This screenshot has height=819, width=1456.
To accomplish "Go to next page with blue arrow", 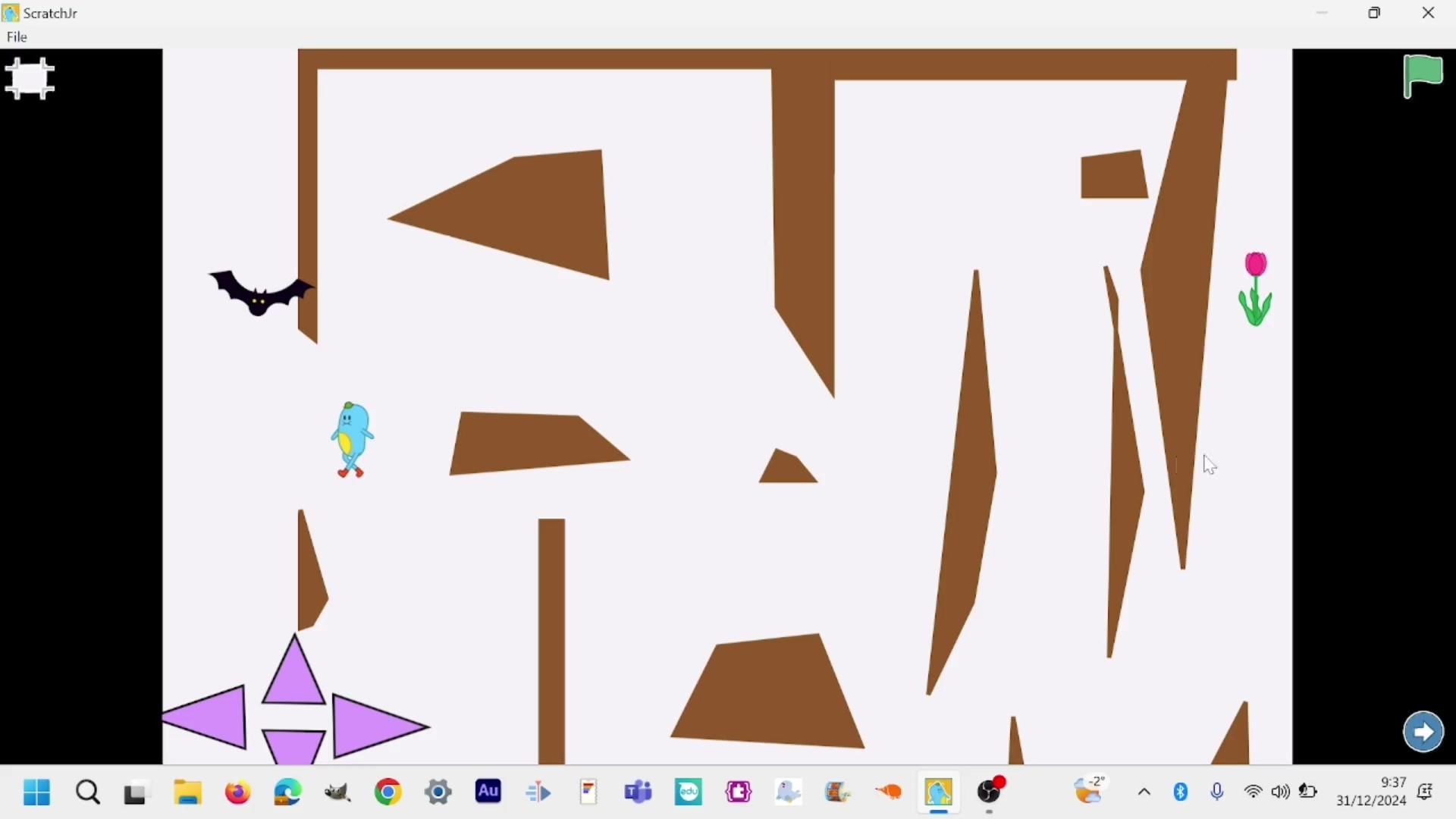I will point(1423,732).
